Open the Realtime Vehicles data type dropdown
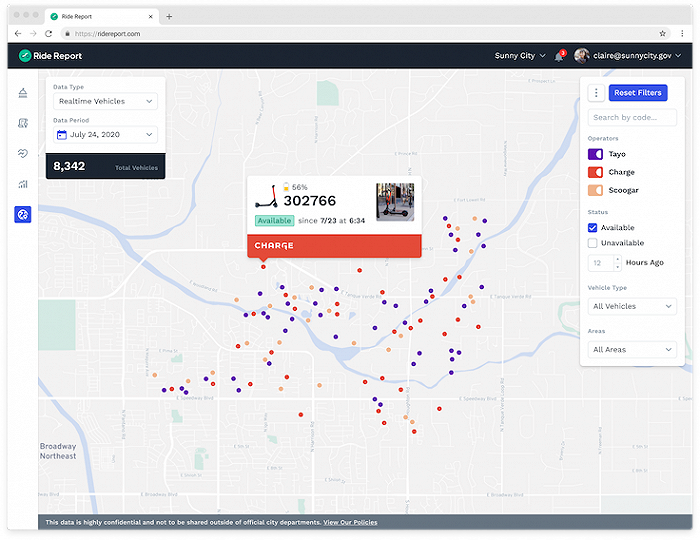The image size is (700, 540). (x=106, y=101)
